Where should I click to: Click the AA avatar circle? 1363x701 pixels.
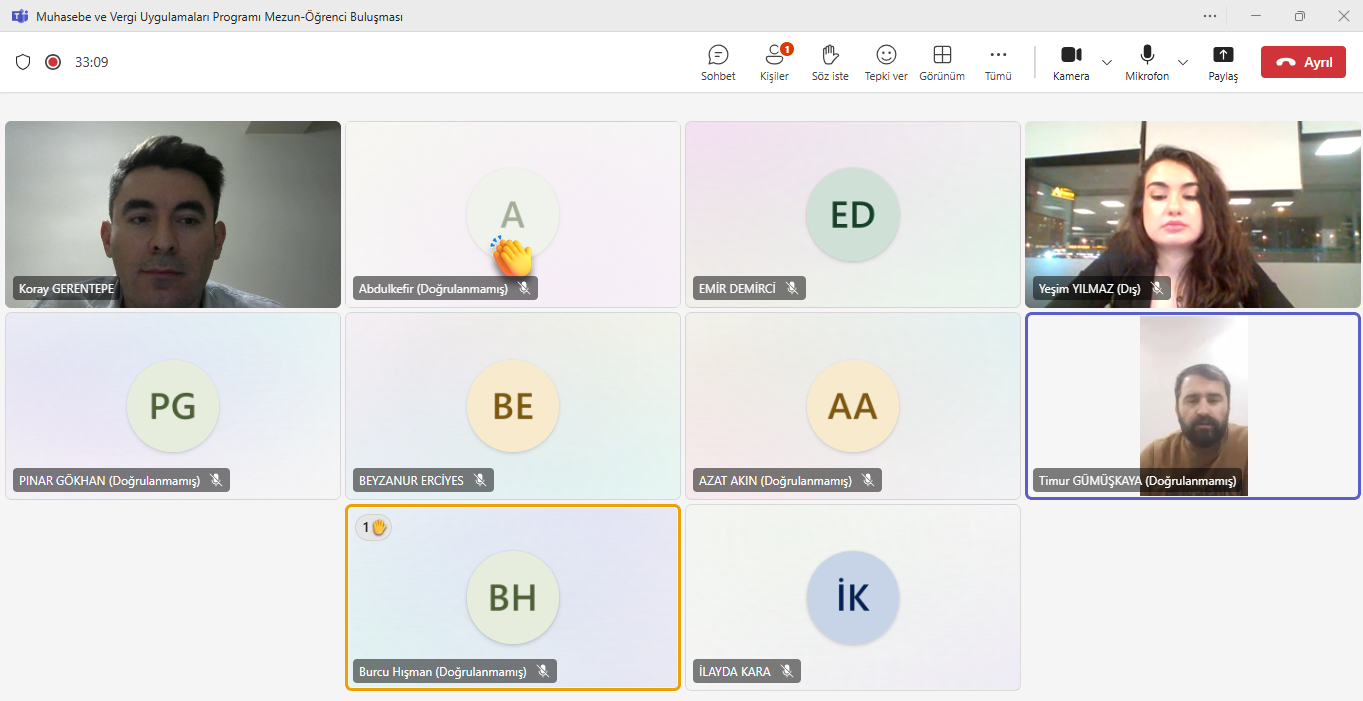click(x=853, y=406)
